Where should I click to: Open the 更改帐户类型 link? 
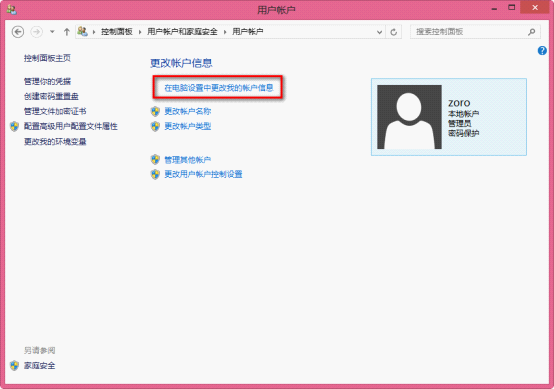pyautogui.click(x=188, y=126)
